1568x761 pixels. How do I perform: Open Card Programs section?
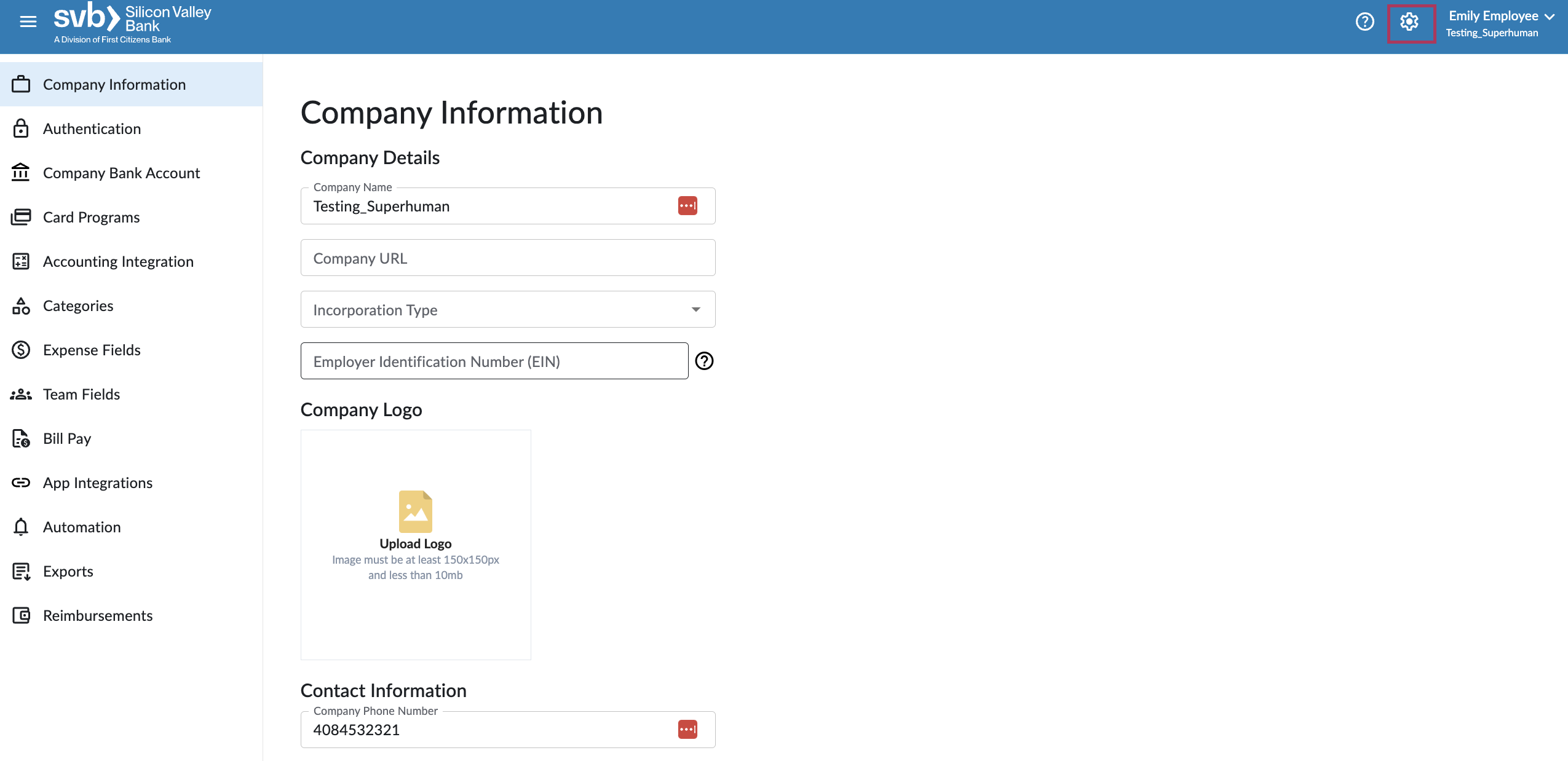click(131, 217)
